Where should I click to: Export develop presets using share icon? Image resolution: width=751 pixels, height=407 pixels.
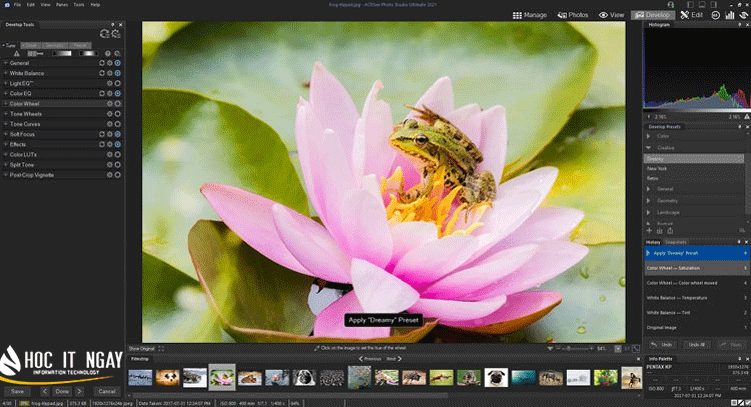670,231
